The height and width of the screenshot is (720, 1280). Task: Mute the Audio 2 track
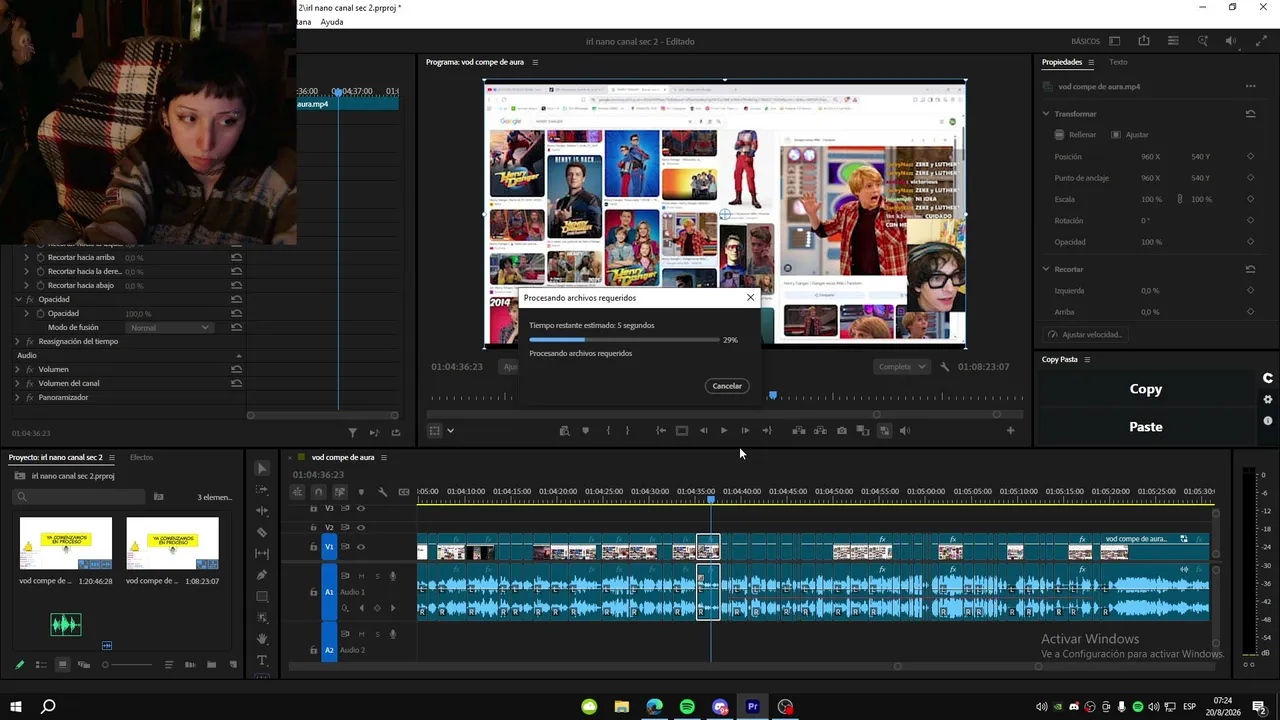tap(362, 634)
